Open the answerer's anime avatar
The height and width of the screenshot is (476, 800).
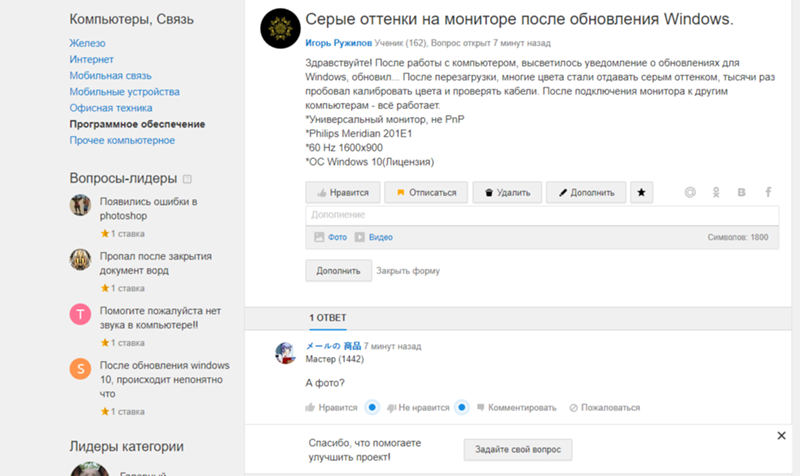285,353
